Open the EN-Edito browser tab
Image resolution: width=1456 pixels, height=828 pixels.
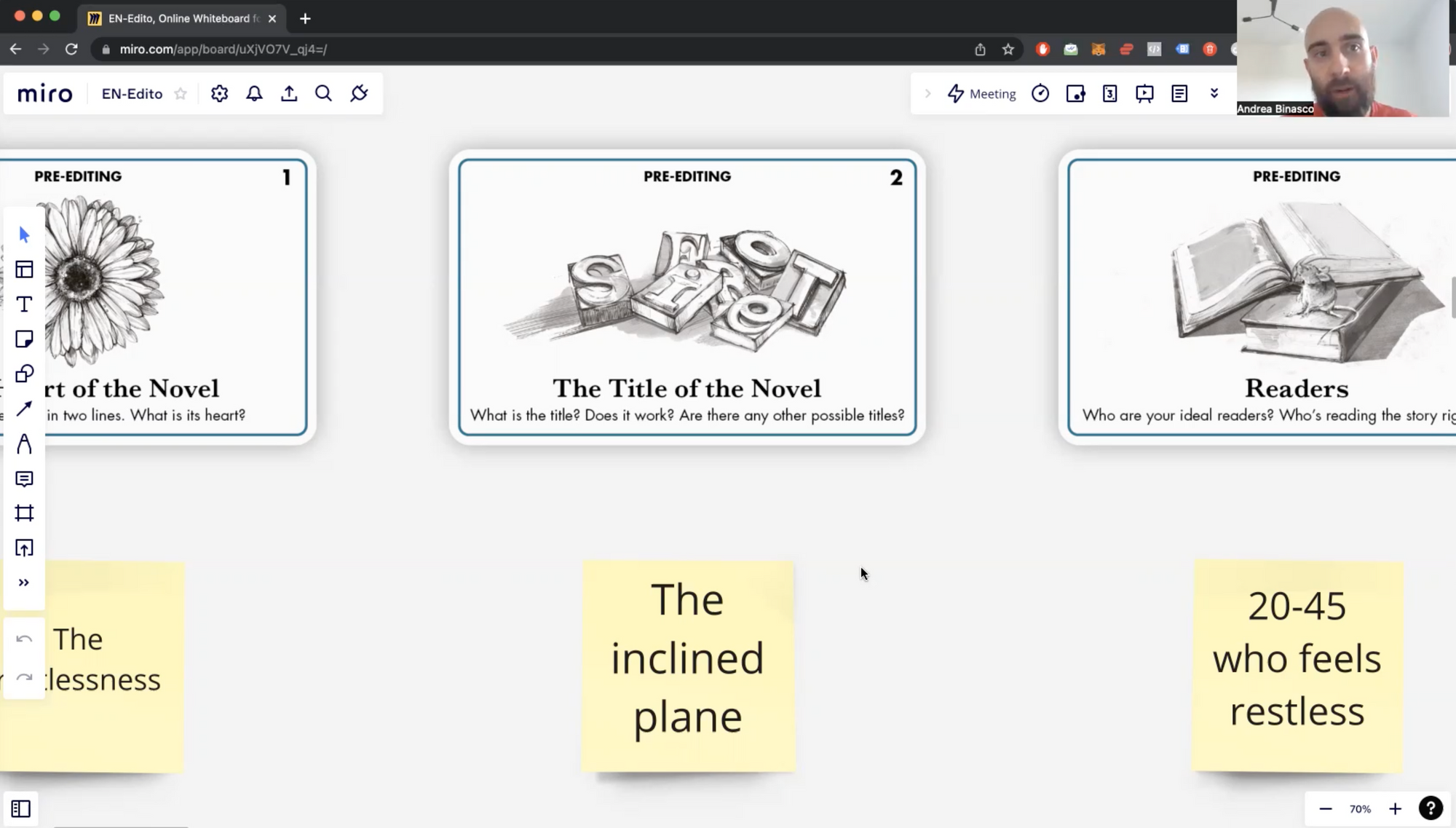[182, 18]
